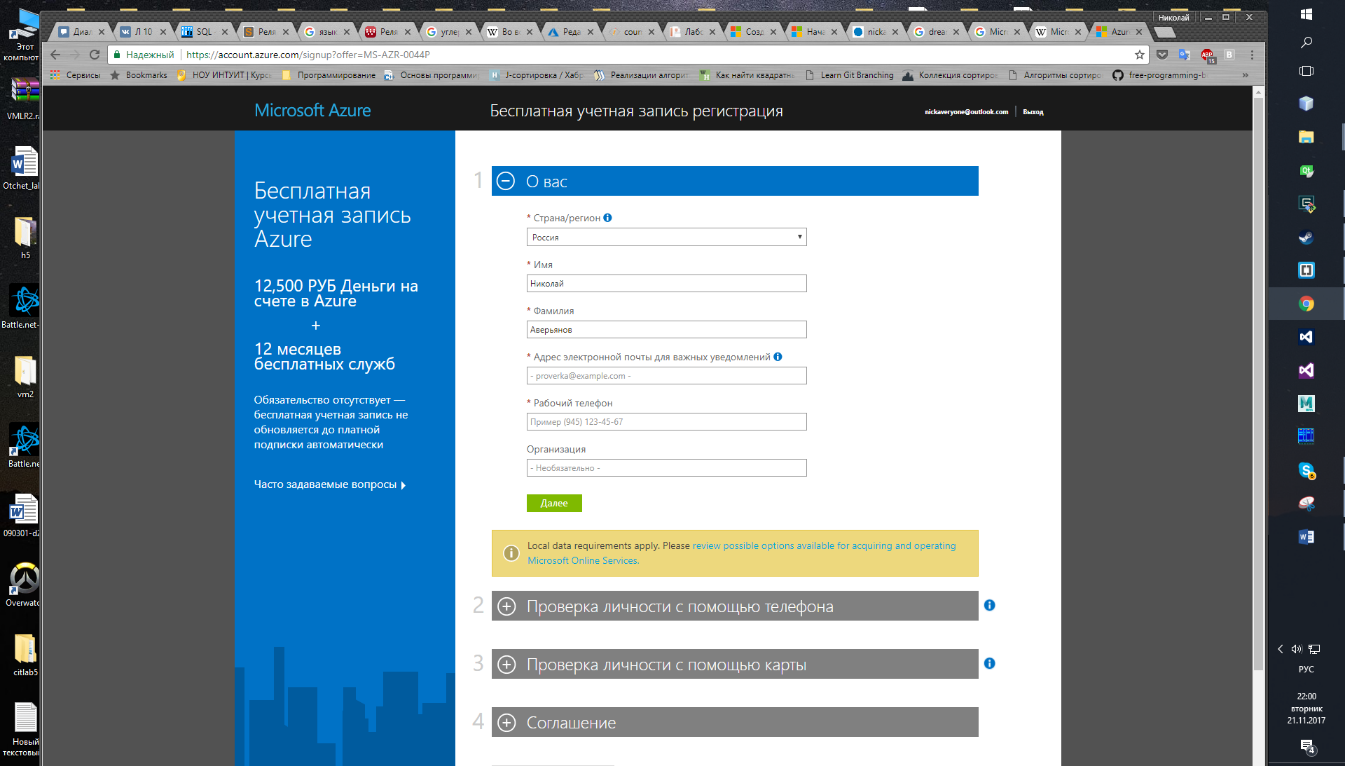Open the 'Программирование' bookmarks folder
Viewport: 1345px width, 766px height.
[329, 75]
